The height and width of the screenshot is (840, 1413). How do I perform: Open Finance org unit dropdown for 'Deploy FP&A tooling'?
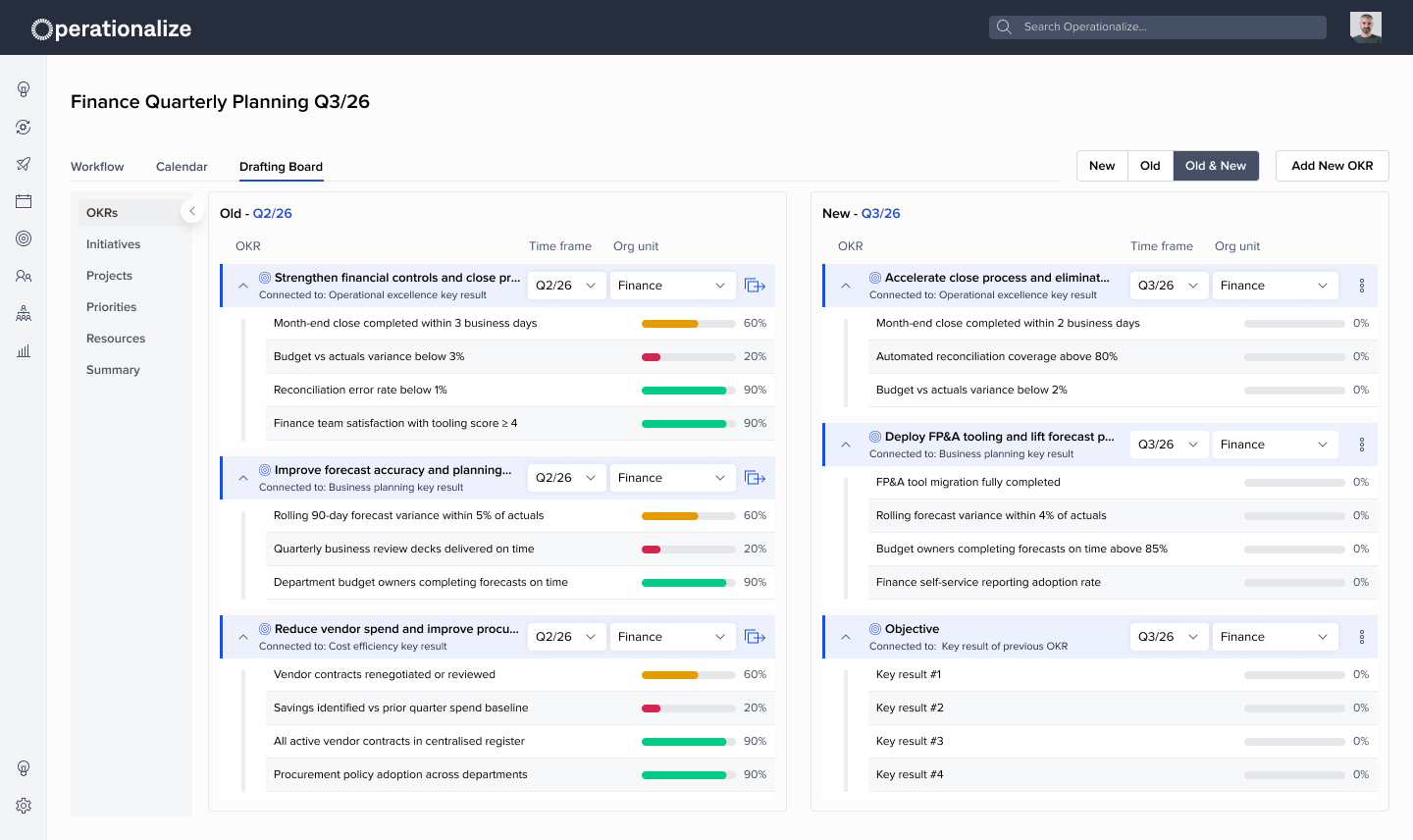(1276, 445)
